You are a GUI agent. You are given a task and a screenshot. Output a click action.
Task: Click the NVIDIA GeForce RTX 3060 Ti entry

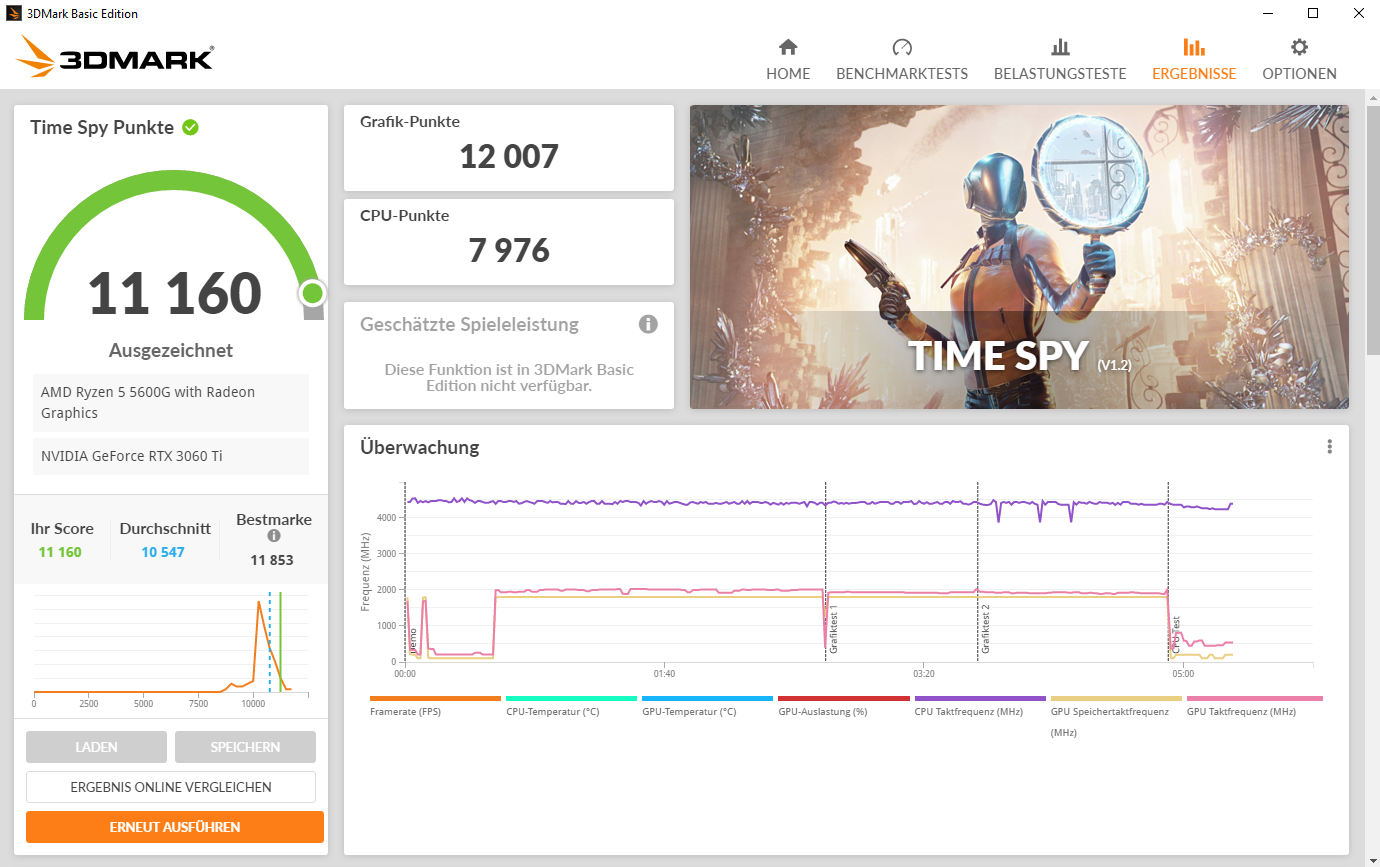tap(171, 456)
